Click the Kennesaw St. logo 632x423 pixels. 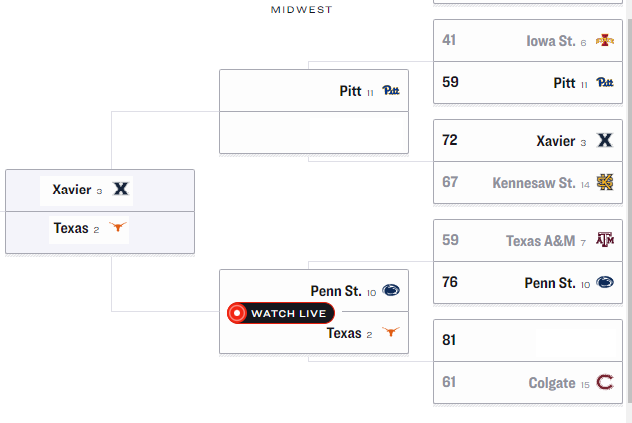(604, 183)
